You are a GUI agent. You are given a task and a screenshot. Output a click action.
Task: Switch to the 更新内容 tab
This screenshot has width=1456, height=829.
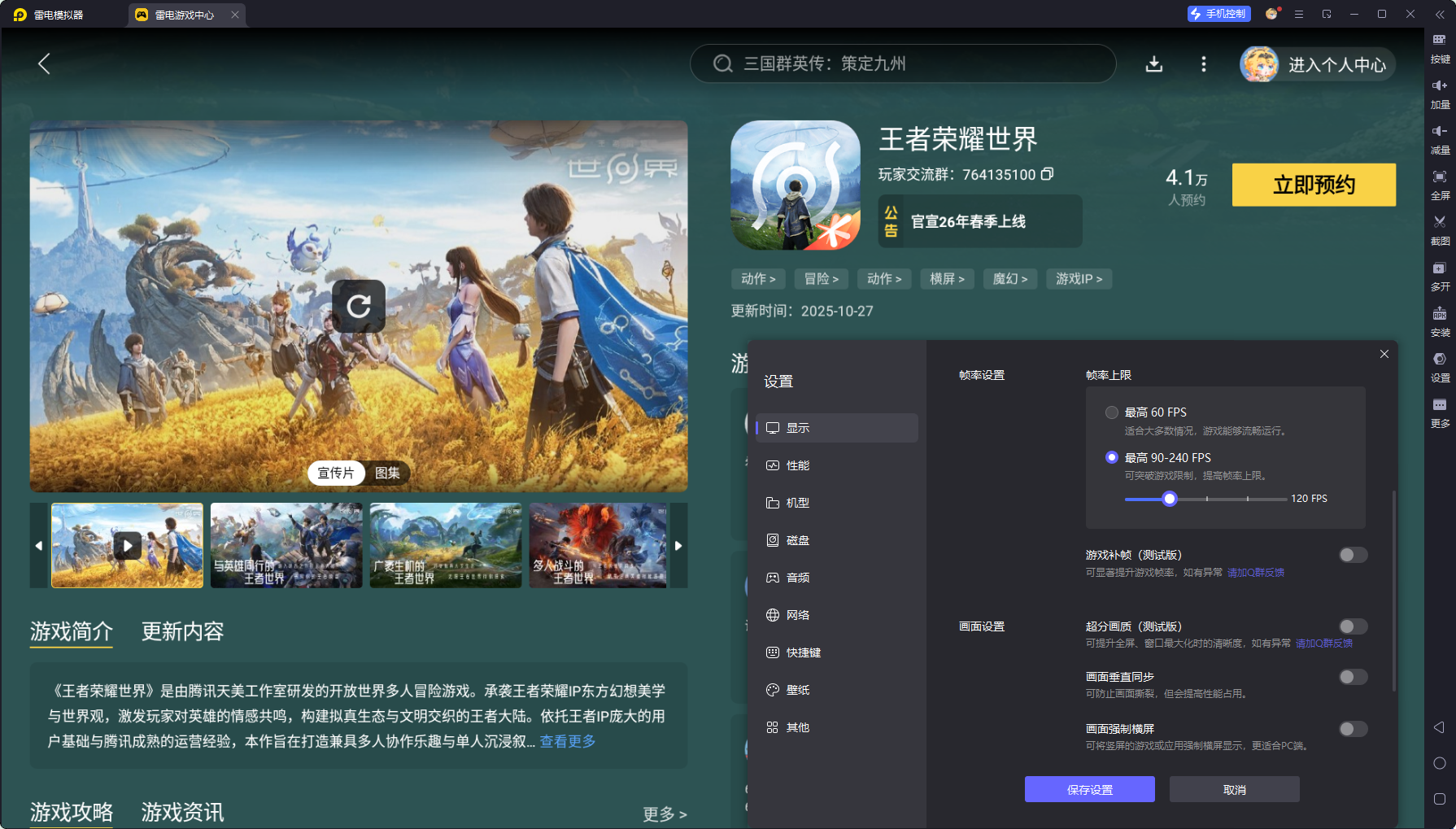(x=183, y=632)
